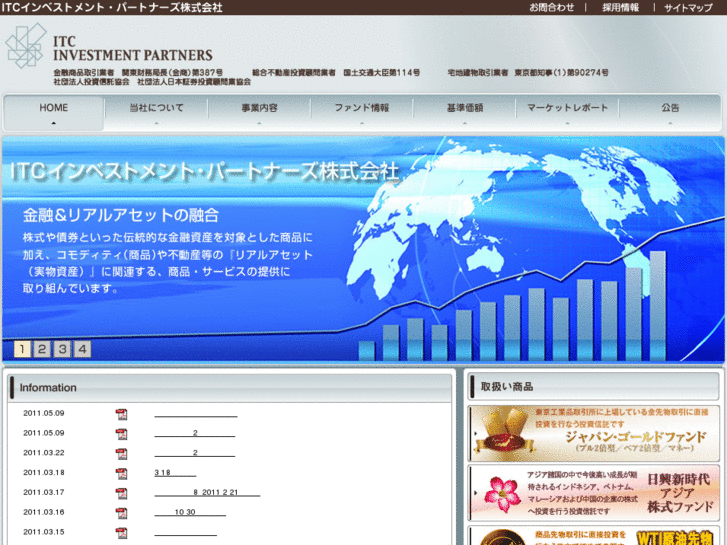Open the 公告 menu tab
The height and width of the screenshot is (545, 727).
pos(670,113)
